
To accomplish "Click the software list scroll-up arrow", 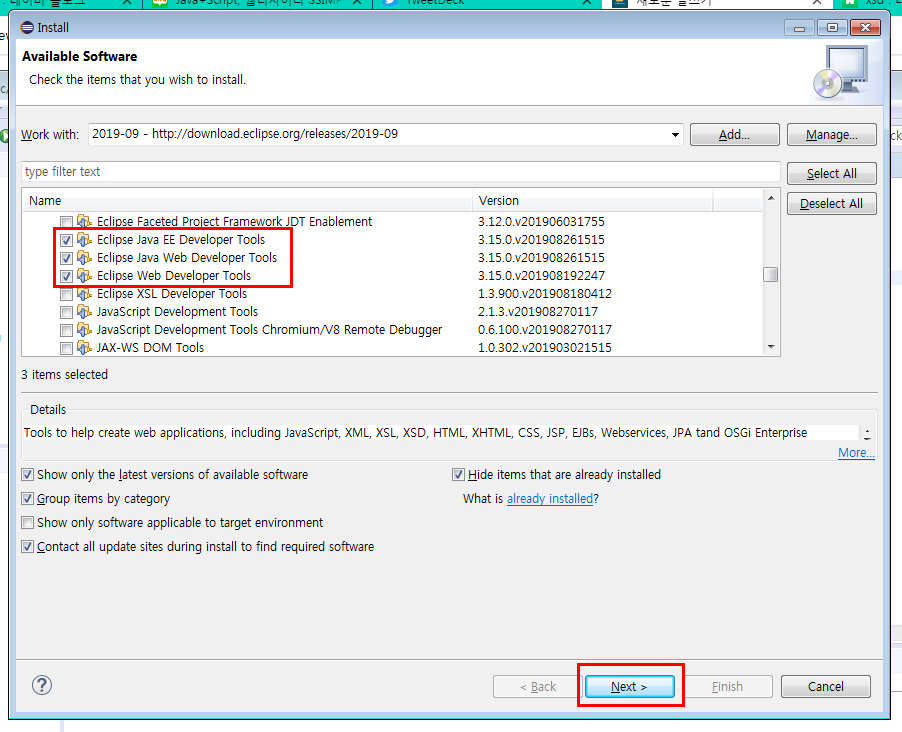I will click(771, 198).
